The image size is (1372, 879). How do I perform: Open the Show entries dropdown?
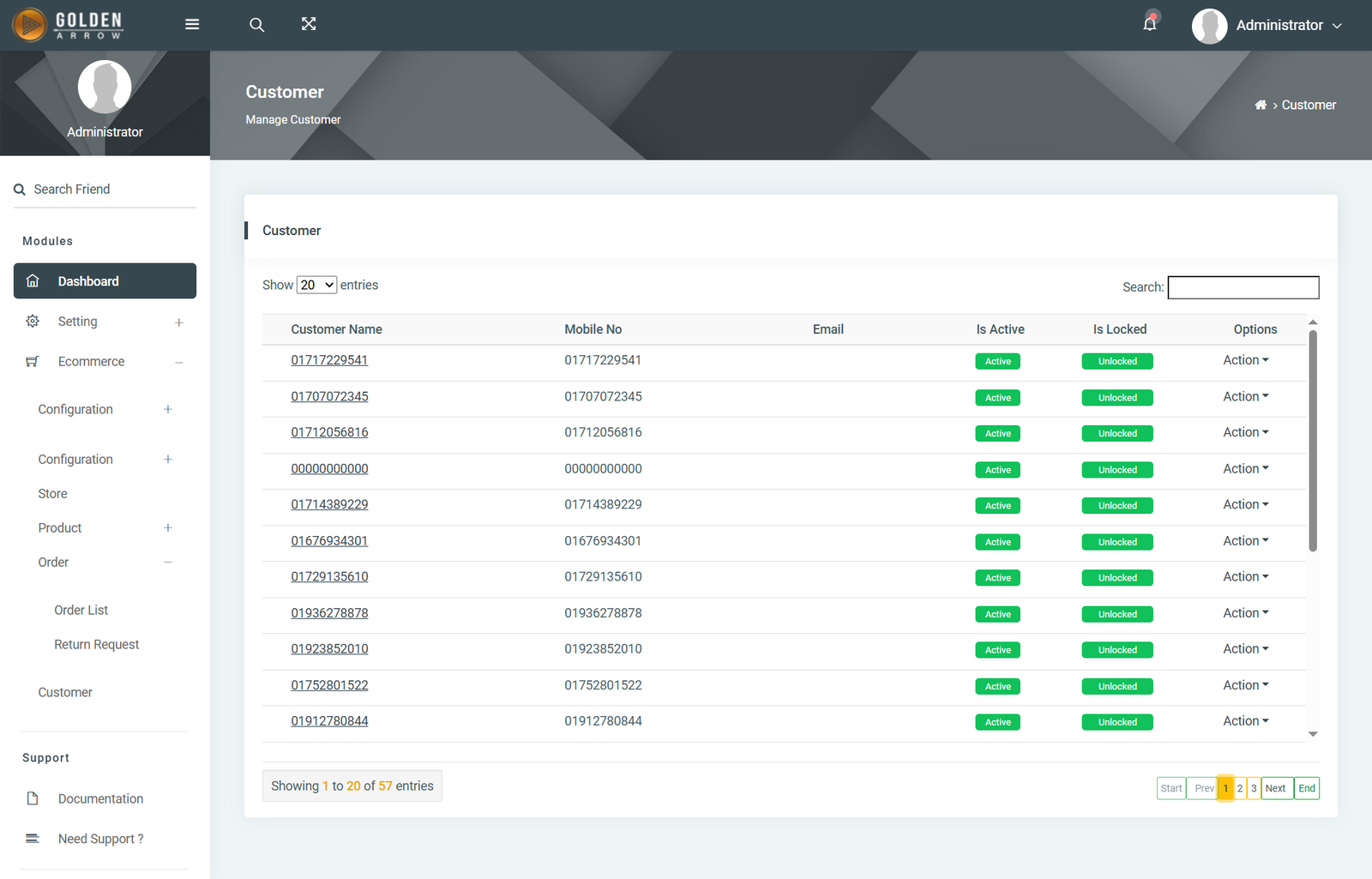click(316, 286)
